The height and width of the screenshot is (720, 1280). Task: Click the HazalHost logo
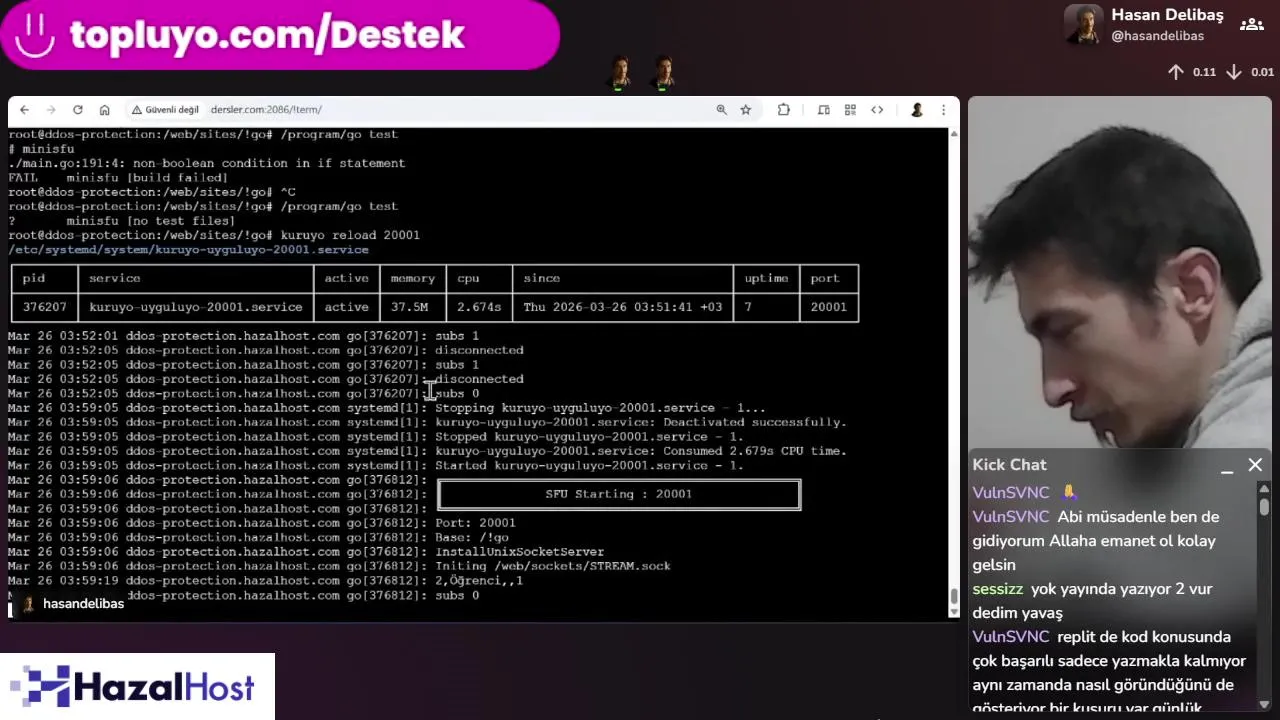pyautogui.click(x=138, y=687)
